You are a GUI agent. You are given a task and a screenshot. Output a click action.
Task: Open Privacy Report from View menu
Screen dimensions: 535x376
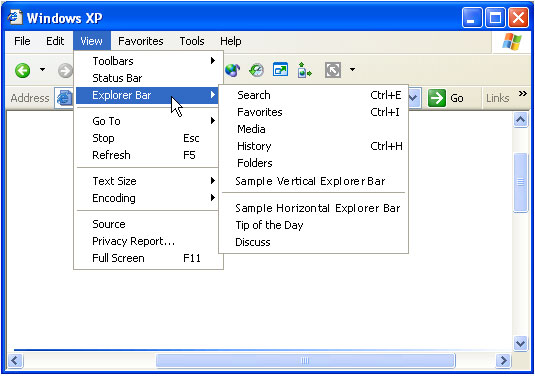pyautogui.click(x=146, y=241)
